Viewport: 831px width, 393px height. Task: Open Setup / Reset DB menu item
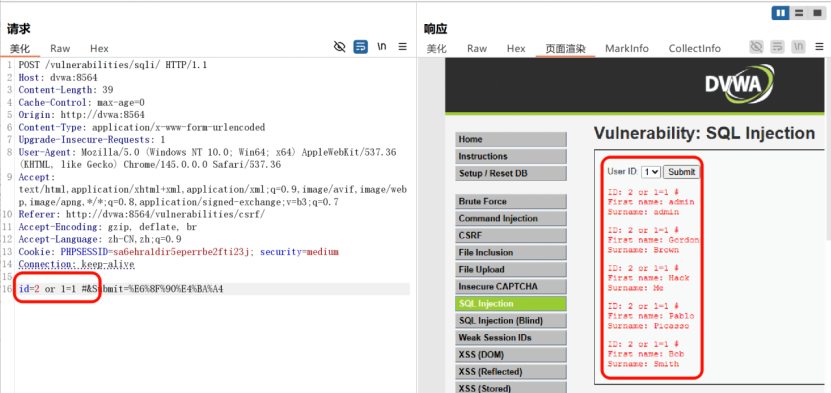coord(511,173)
